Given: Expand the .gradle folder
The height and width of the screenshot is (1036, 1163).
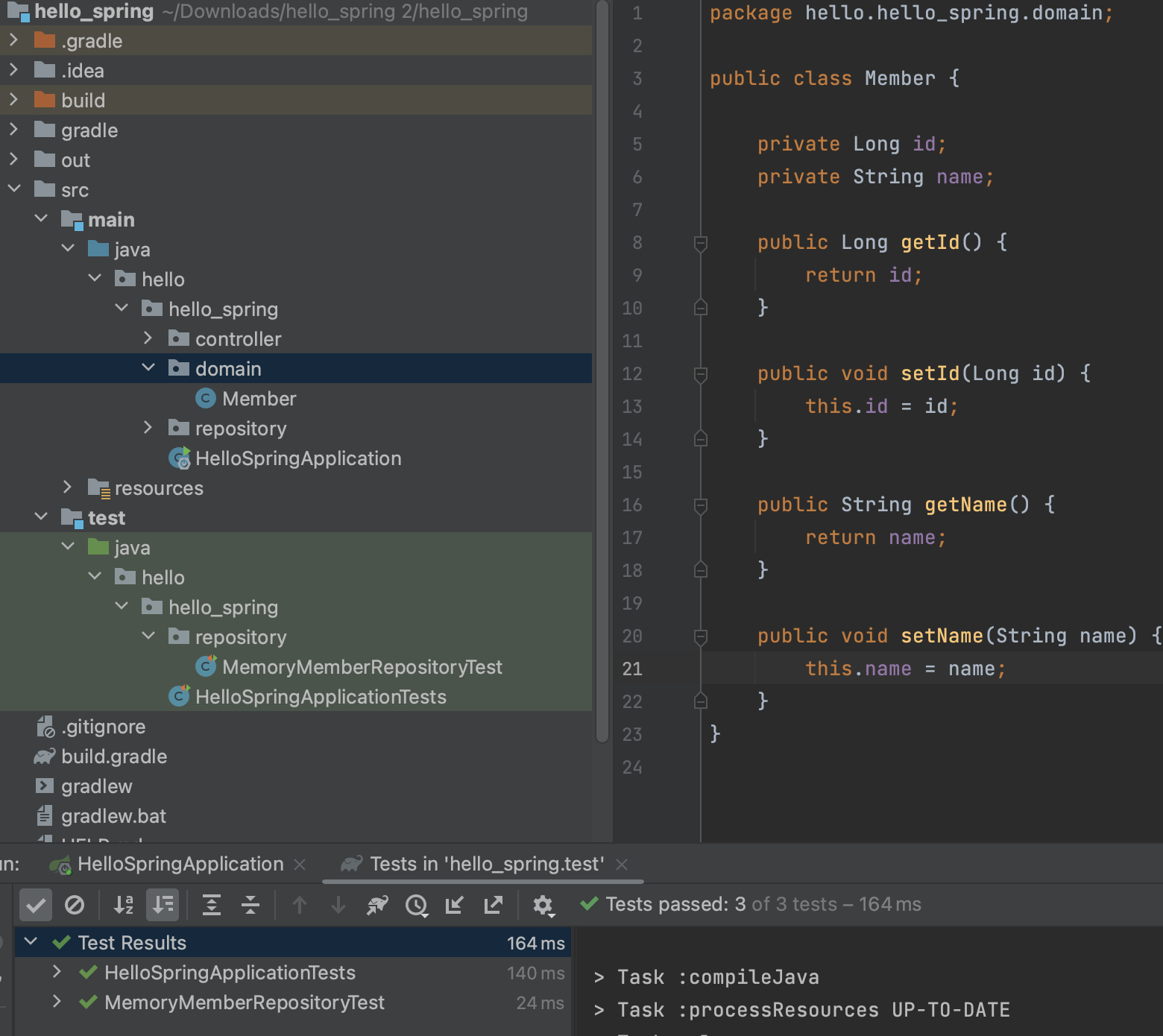Looking at the screenshot, I should click(13, 40).
